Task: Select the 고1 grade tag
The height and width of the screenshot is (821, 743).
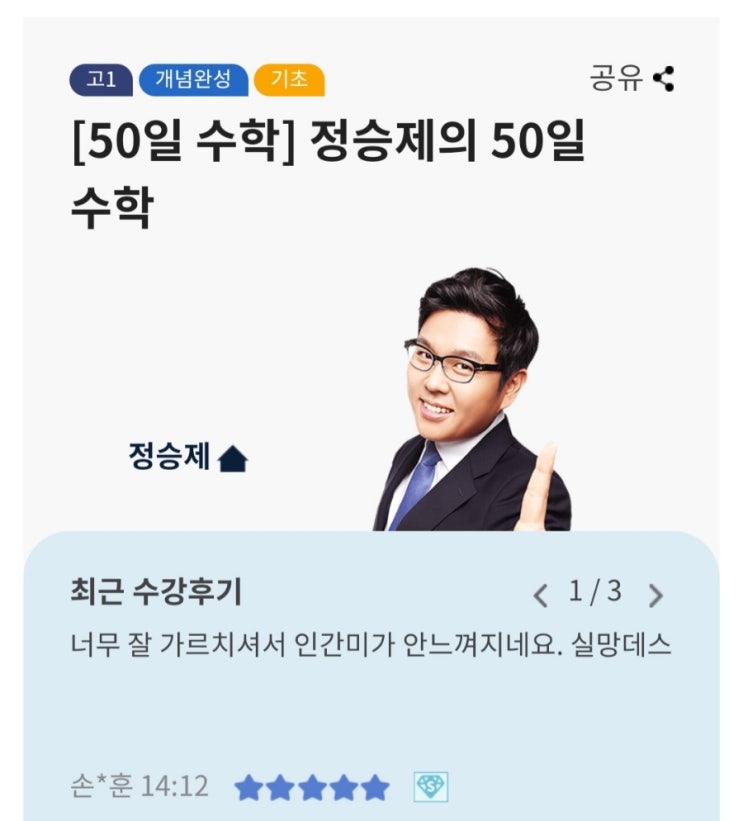Action: tap(101, 80)
